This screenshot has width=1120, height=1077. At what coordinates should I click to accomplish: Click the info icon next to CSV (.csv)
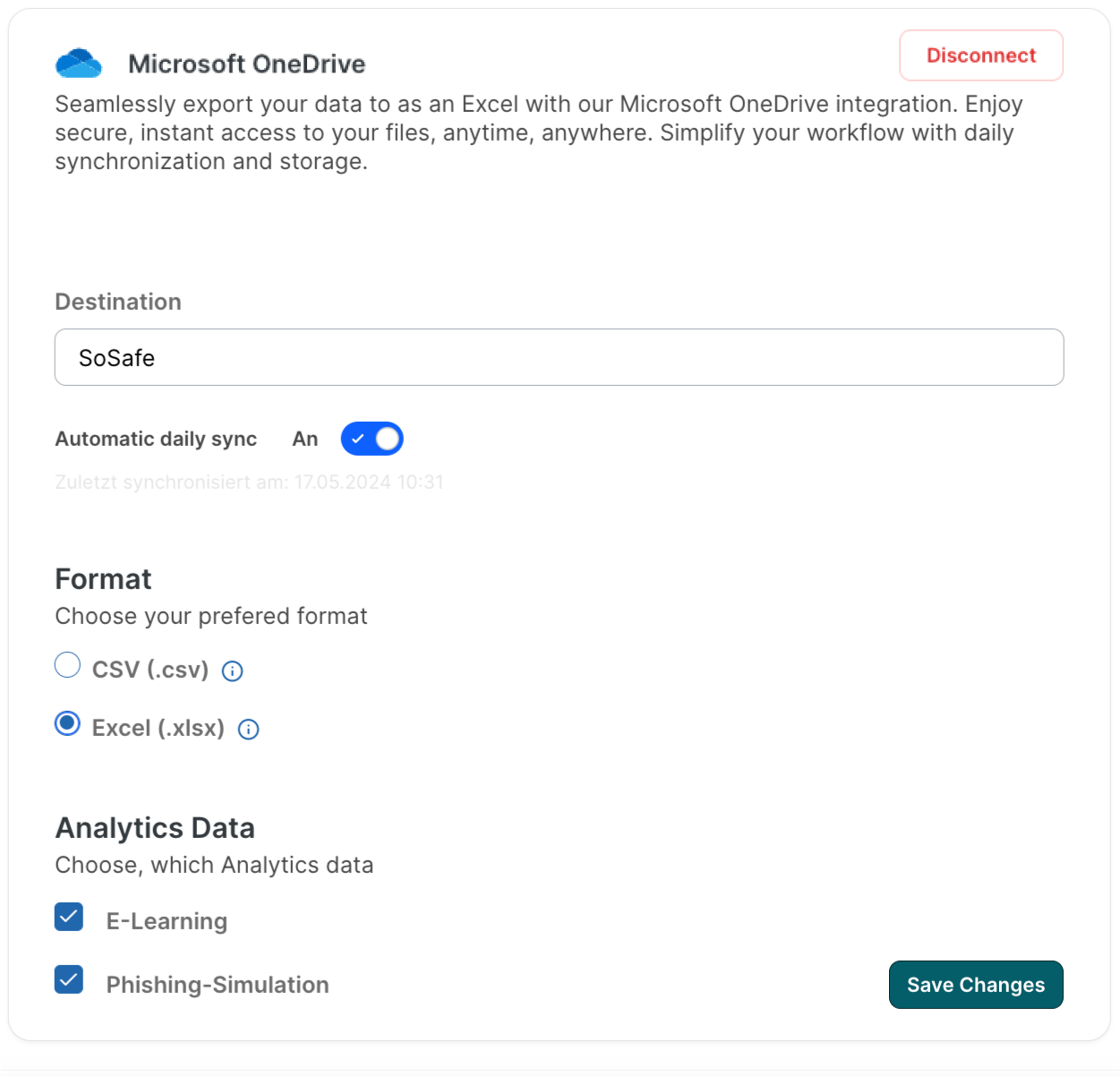pos(232,671)
